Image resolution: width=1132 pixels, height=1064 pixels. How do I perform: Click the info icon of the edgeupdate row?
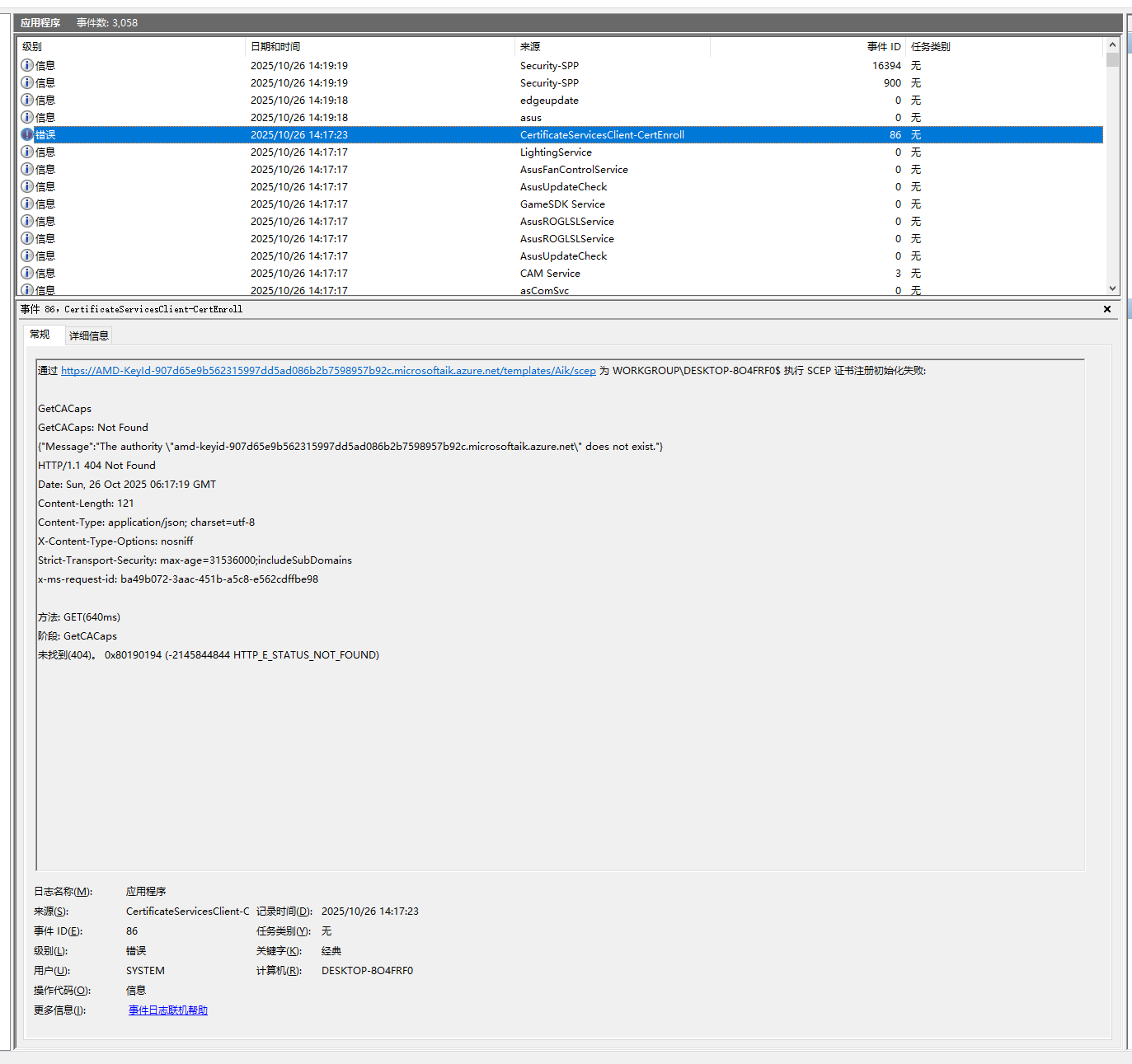[x=27, y=100]
